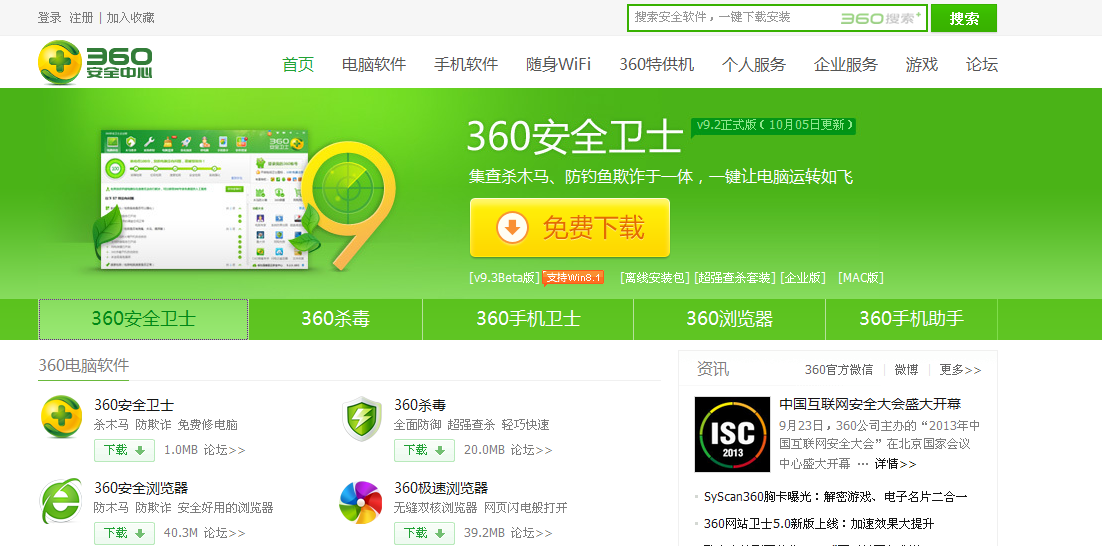
Task: Open 论坛 navigation item
Action: [x=982, y=65]
